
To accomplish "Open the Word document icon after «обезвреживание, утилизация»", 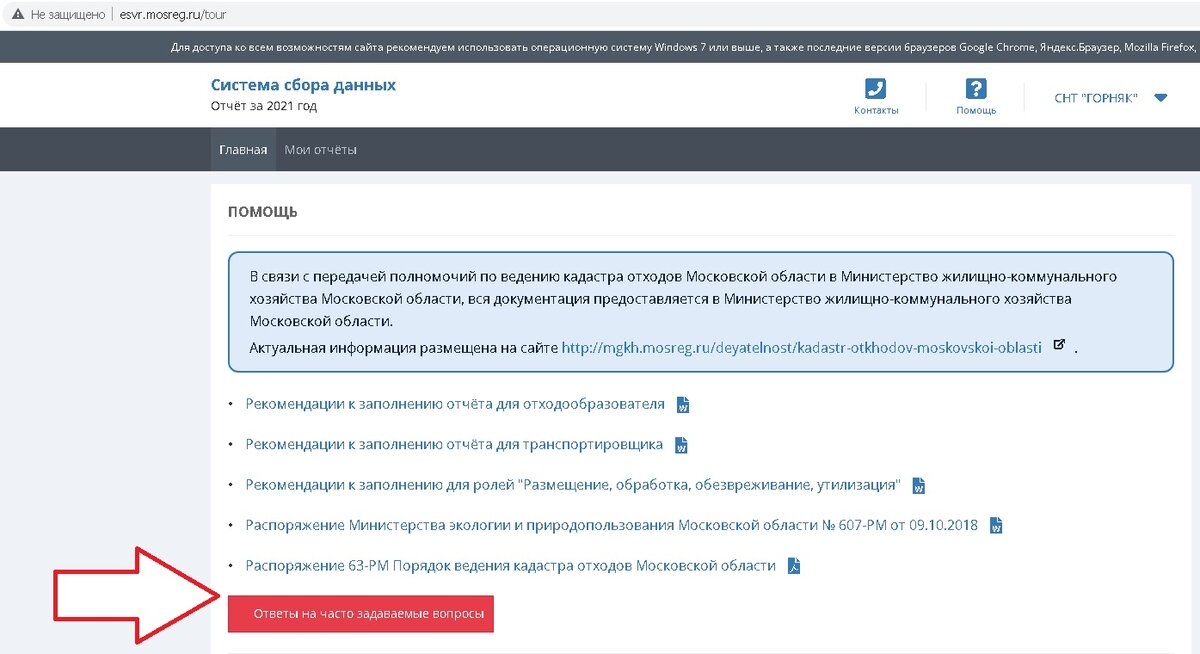I will point(919,486).
